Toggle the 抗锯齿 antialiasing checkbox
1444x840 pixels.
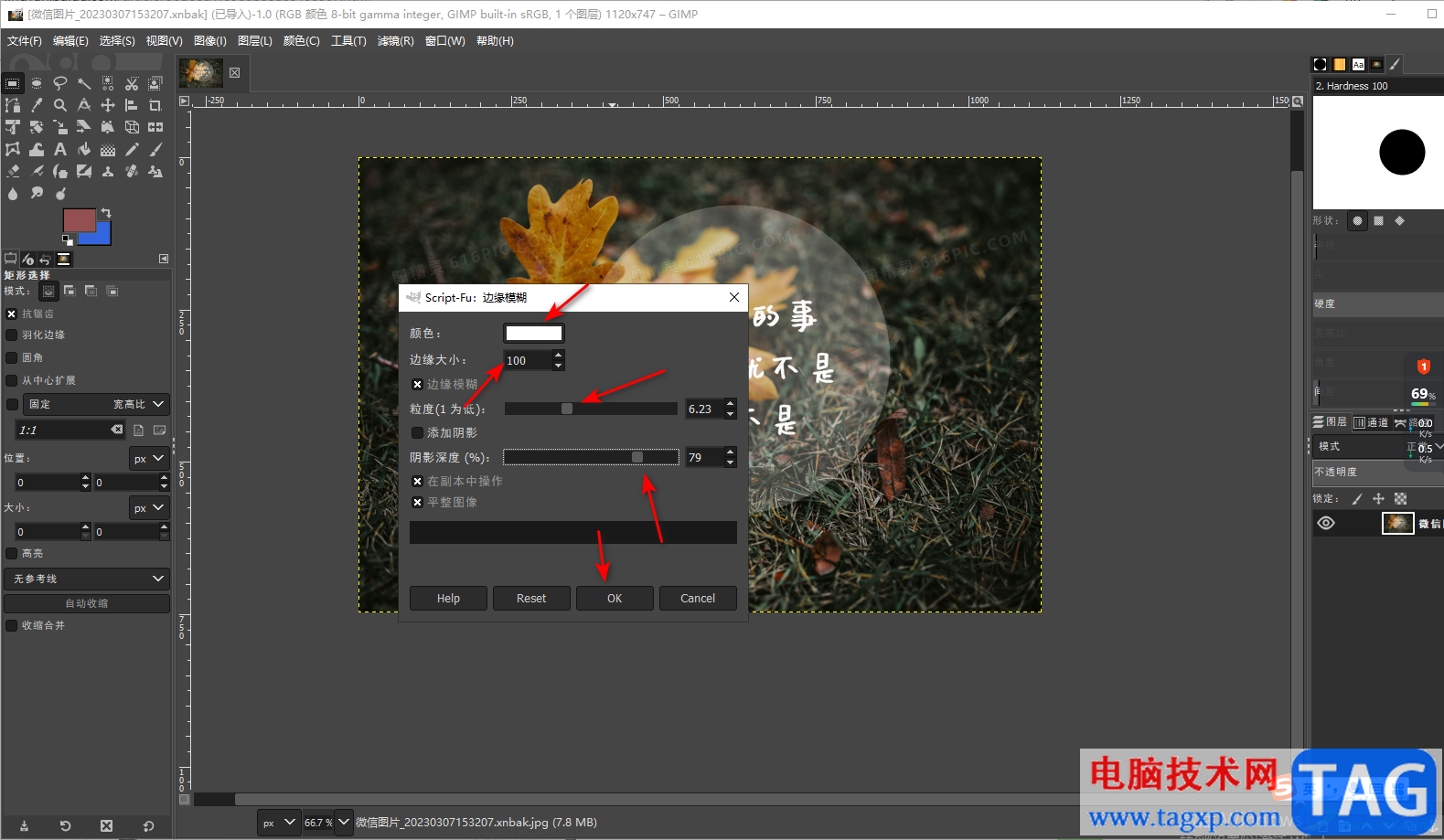click(x=12, y=314)
